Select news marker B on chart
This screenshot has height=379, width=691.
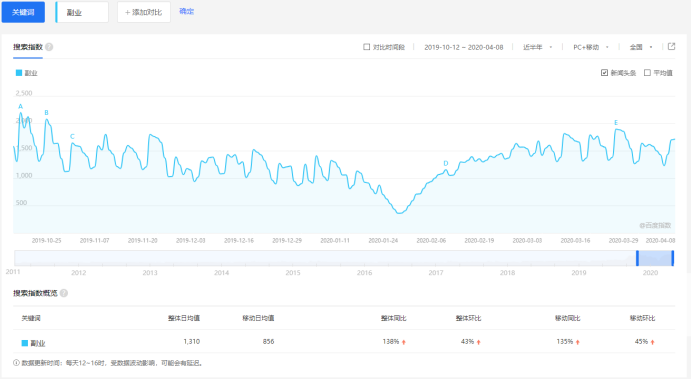[x=46, y=113]
